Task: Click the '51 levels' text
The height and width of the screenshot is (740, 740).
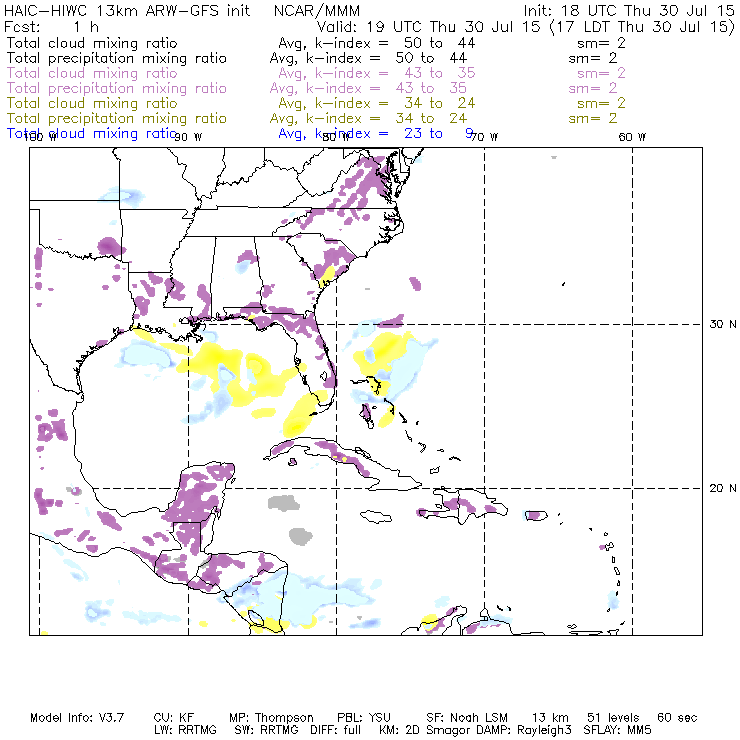Action: pos(613,718)
